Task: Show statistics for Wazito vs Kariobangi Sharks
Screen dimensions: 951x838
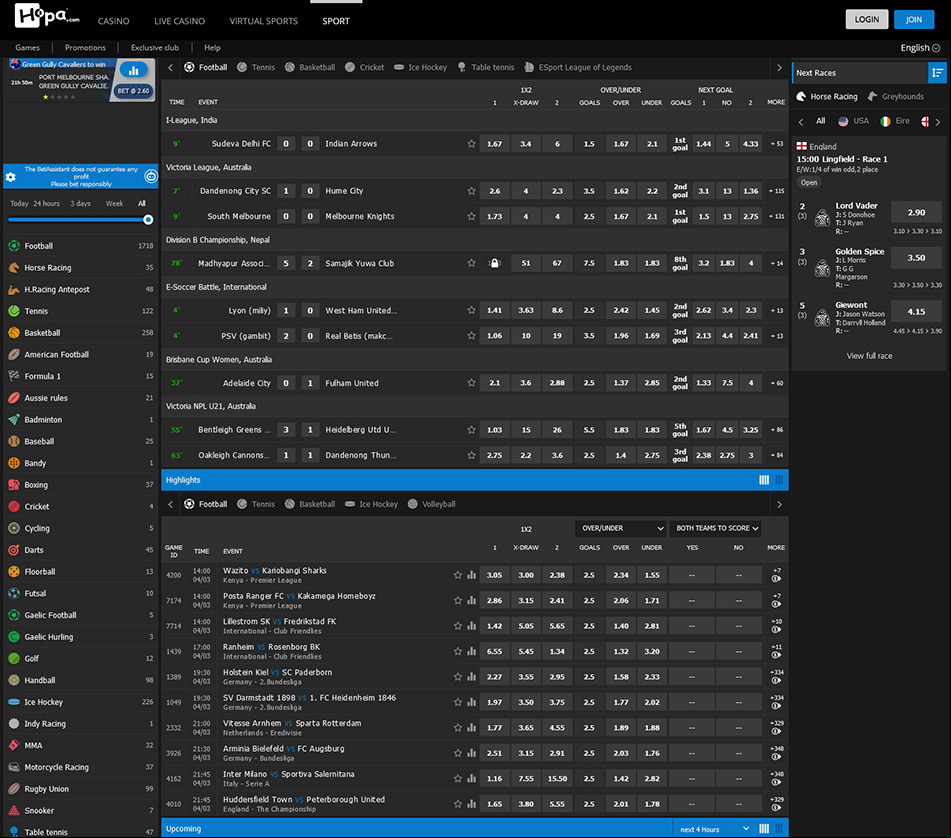Action: (x=471, y=575)
